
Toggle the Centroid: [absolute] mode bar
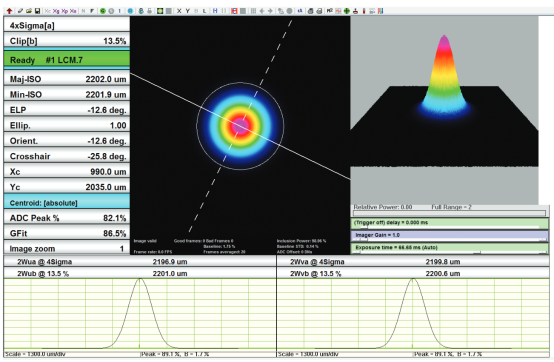[x=67, y=203]
